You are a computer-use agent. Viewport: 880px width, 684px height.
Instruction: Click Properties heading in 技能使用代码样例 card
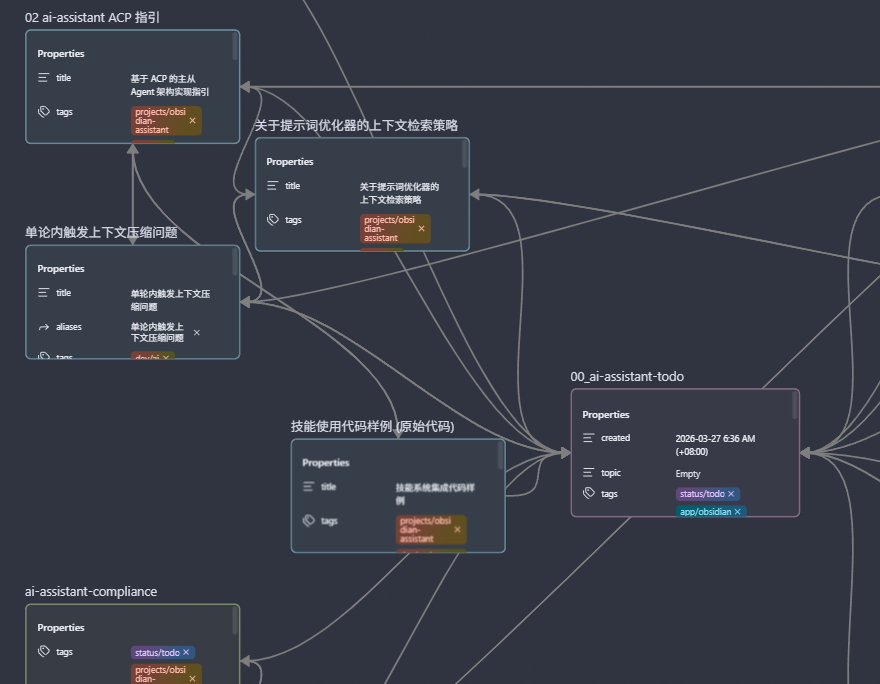coord(326,462)
